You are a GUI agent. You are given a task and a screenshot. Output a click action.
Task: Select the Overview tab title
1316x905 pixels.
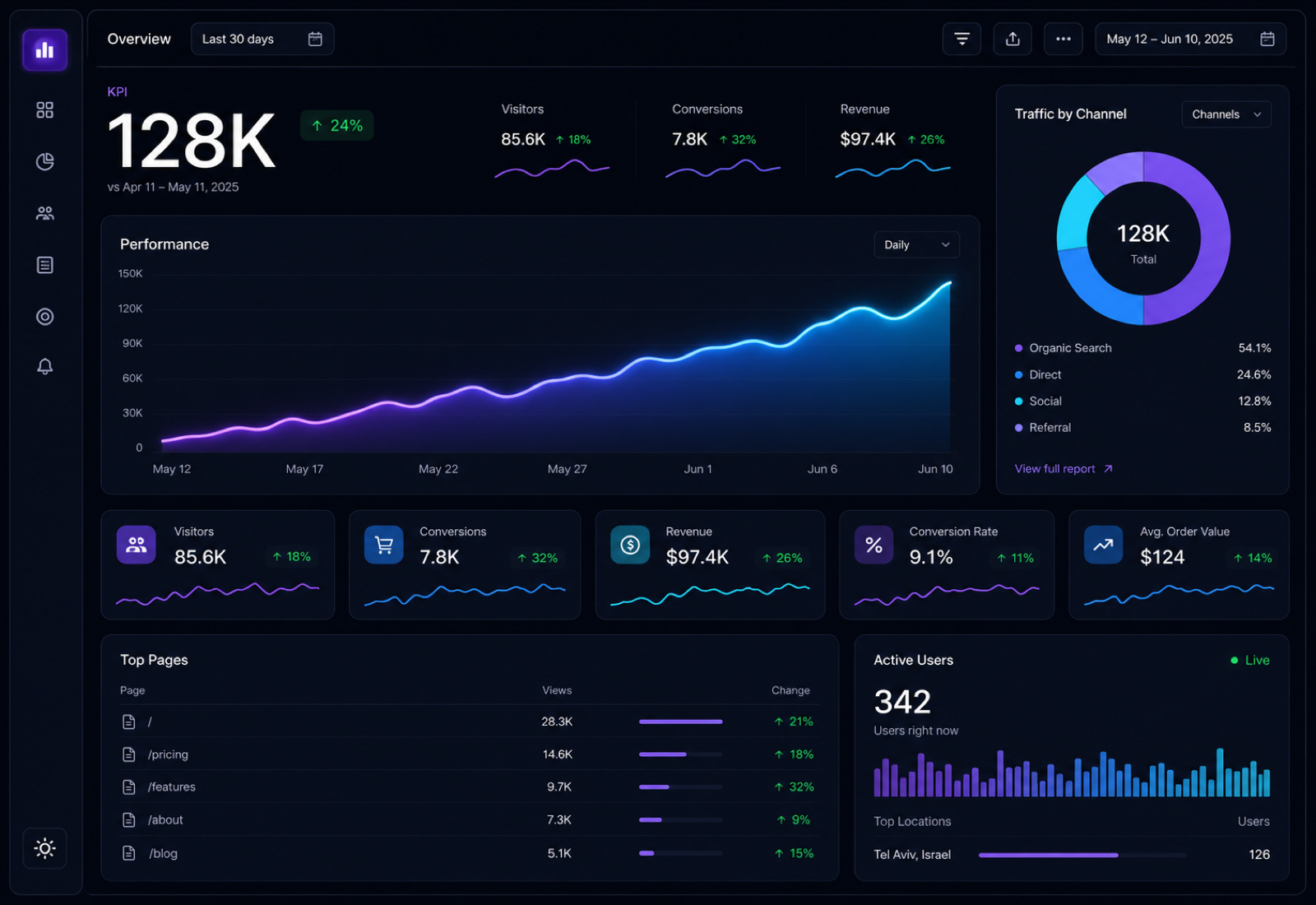tap(139, 39)
